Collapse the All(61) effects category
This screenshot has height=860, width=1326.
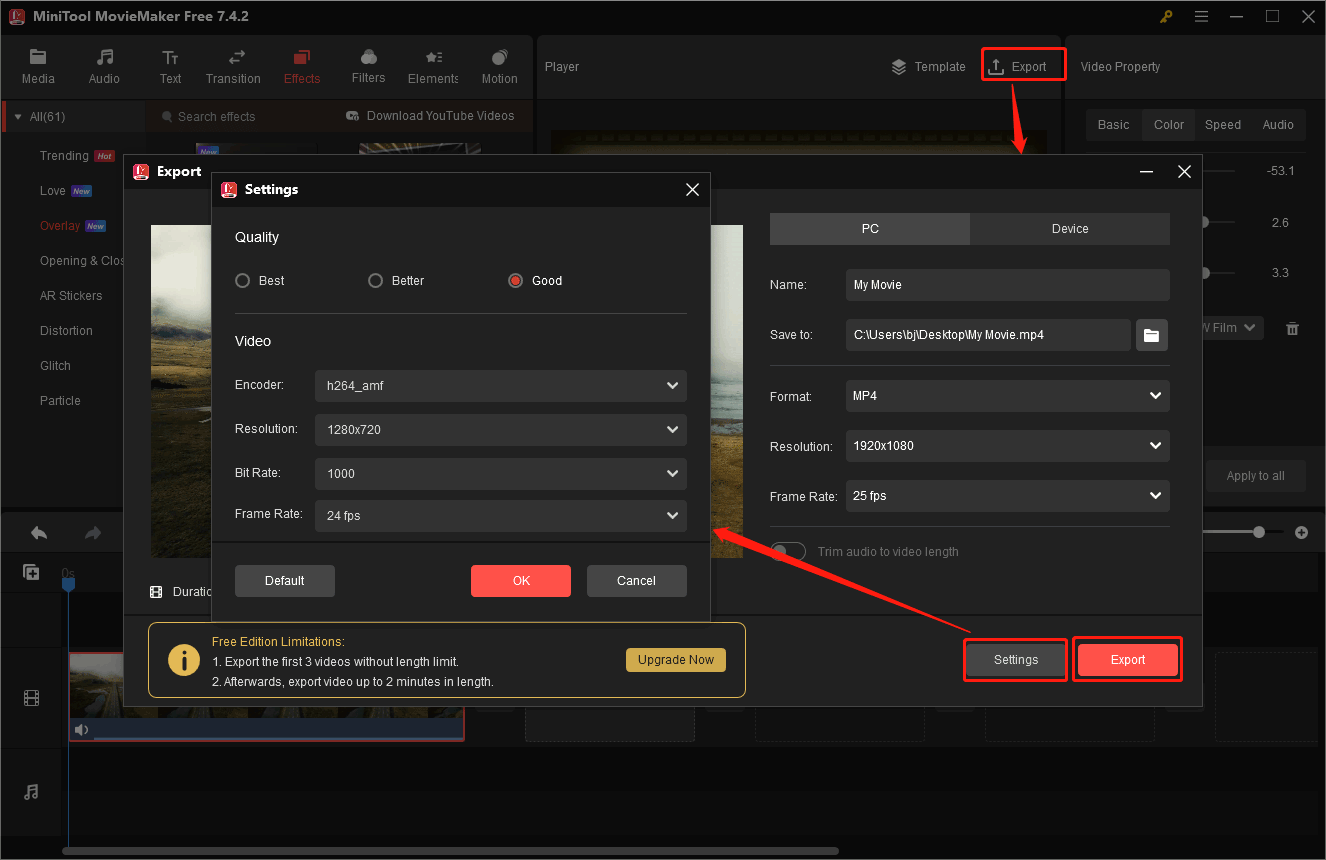(18, 117)
